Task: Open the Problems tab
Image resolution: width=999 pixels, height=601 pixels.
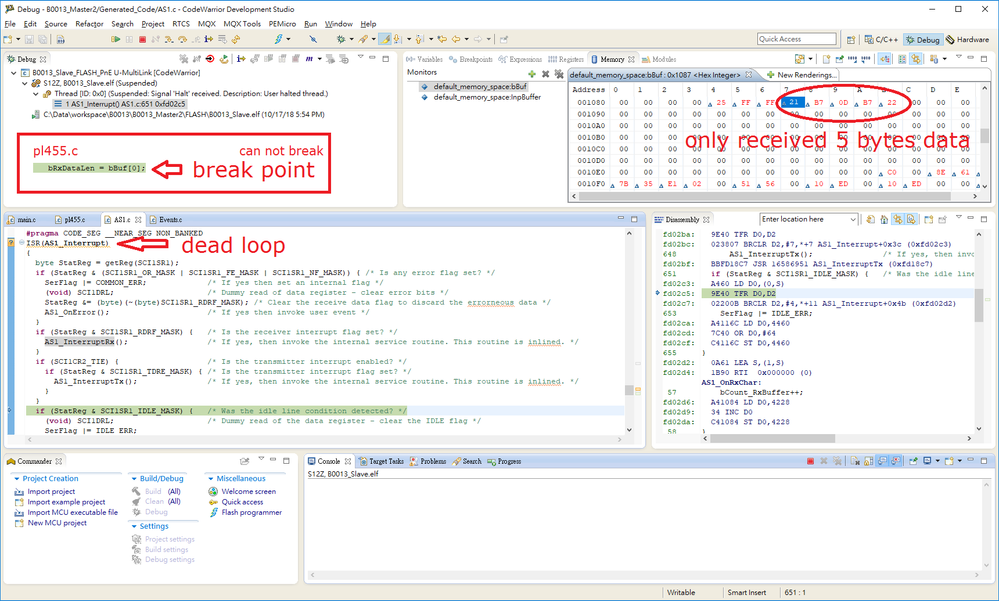Action: (x=428, y=461)
